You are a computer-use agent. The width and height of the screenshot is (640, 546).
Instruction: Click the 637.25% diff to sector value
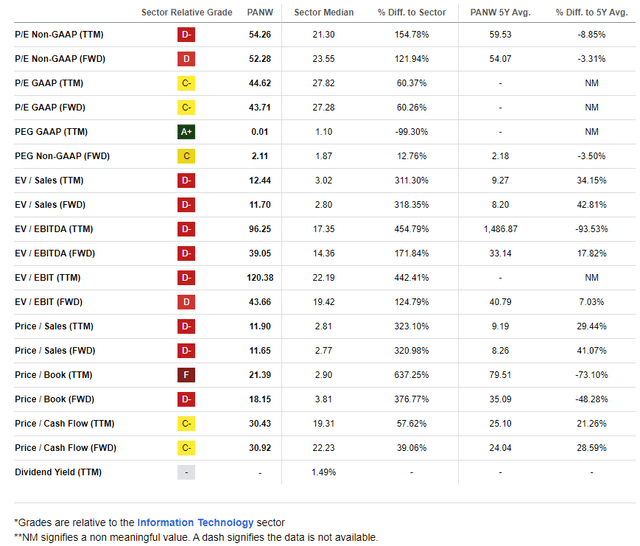(x=411, y=375)
